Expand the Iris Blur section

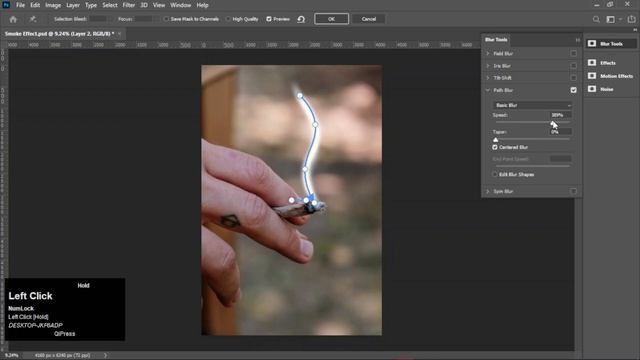pos(488,66)
